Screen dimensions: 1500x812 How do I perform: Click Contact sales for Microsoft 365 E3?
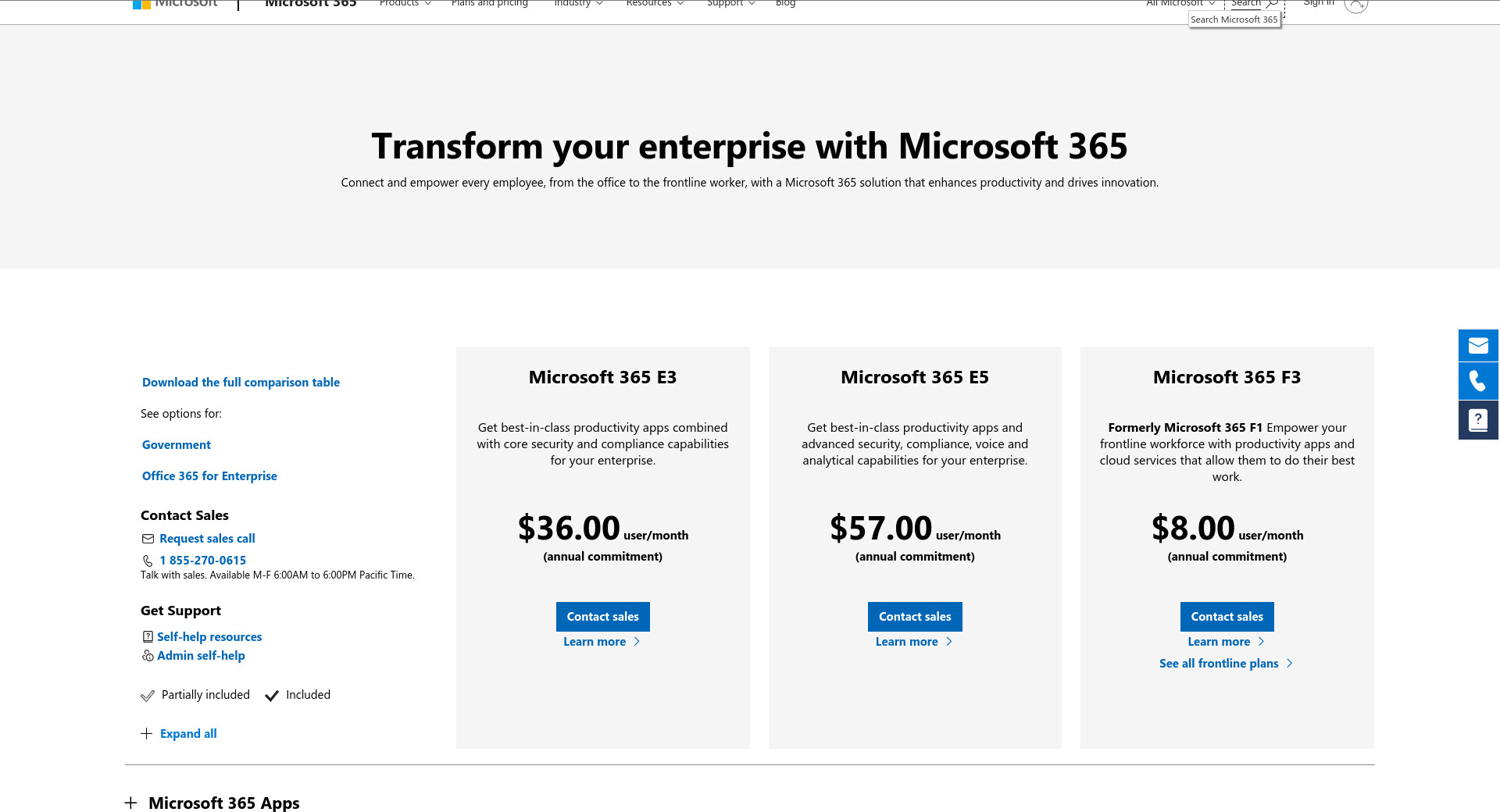point(602,617)
